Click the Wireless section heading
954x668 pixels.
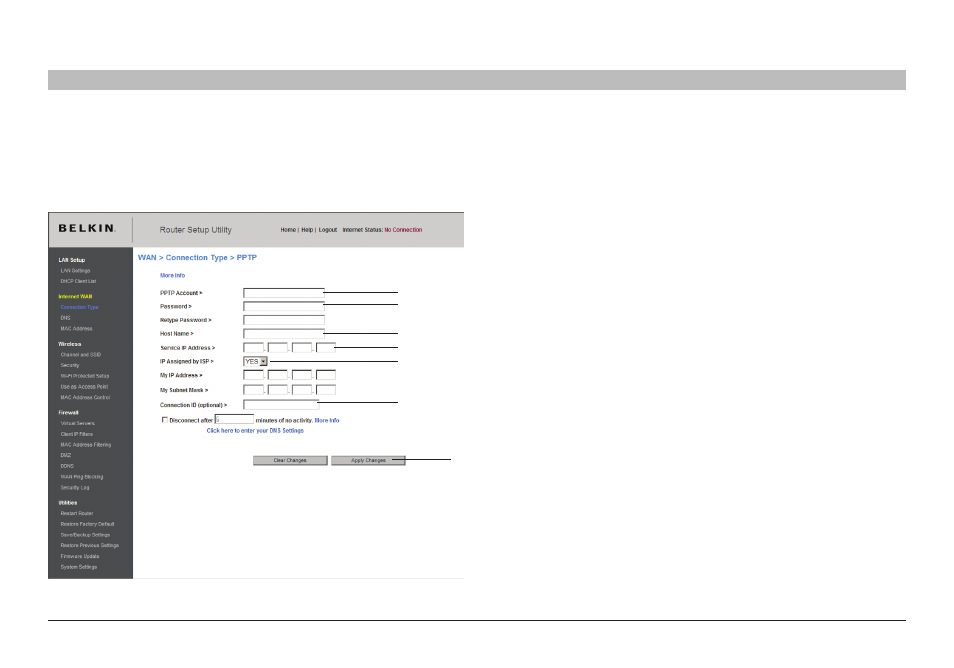[x=70, y=344]
